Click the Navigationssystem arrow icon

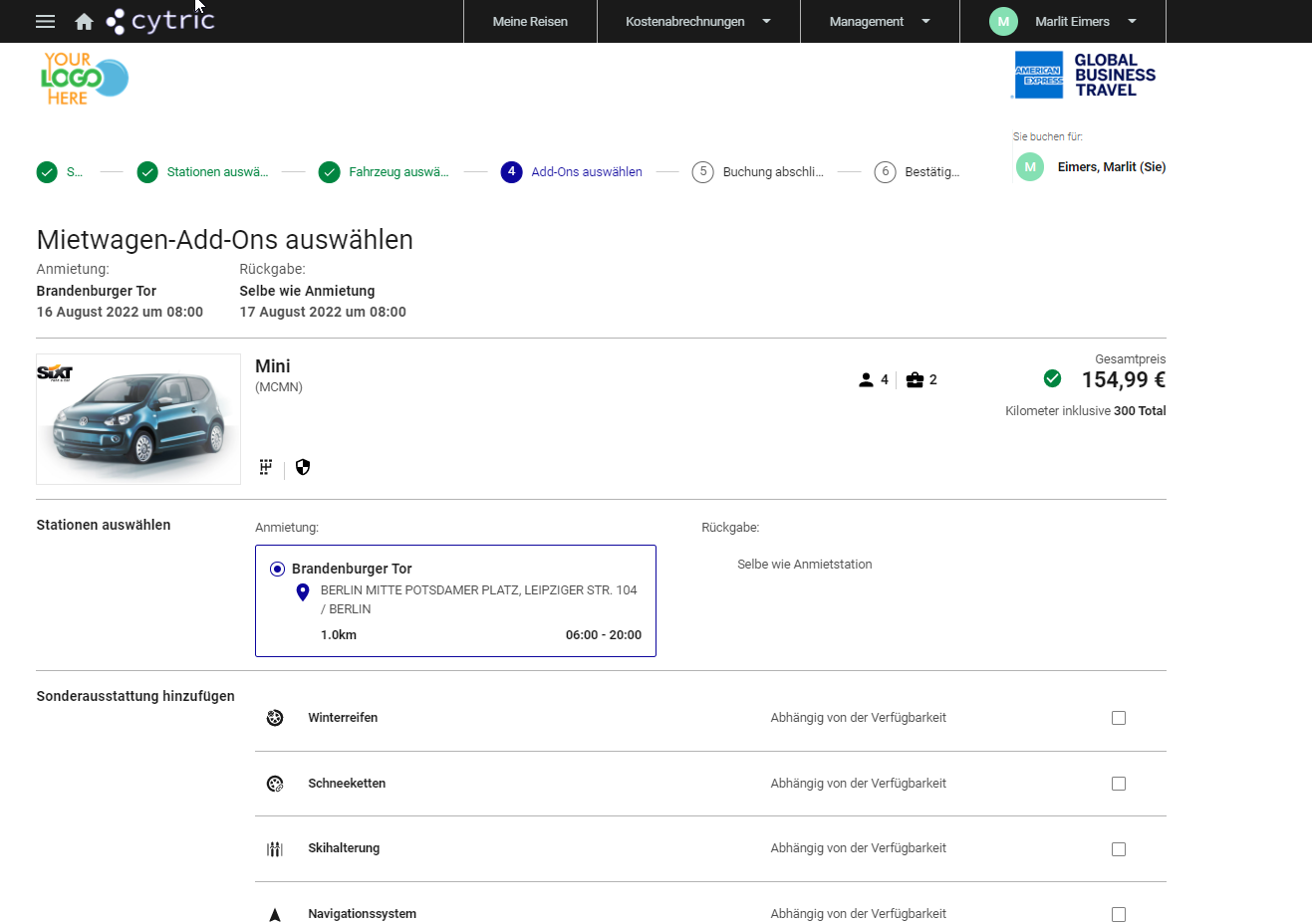click(275, 914)
